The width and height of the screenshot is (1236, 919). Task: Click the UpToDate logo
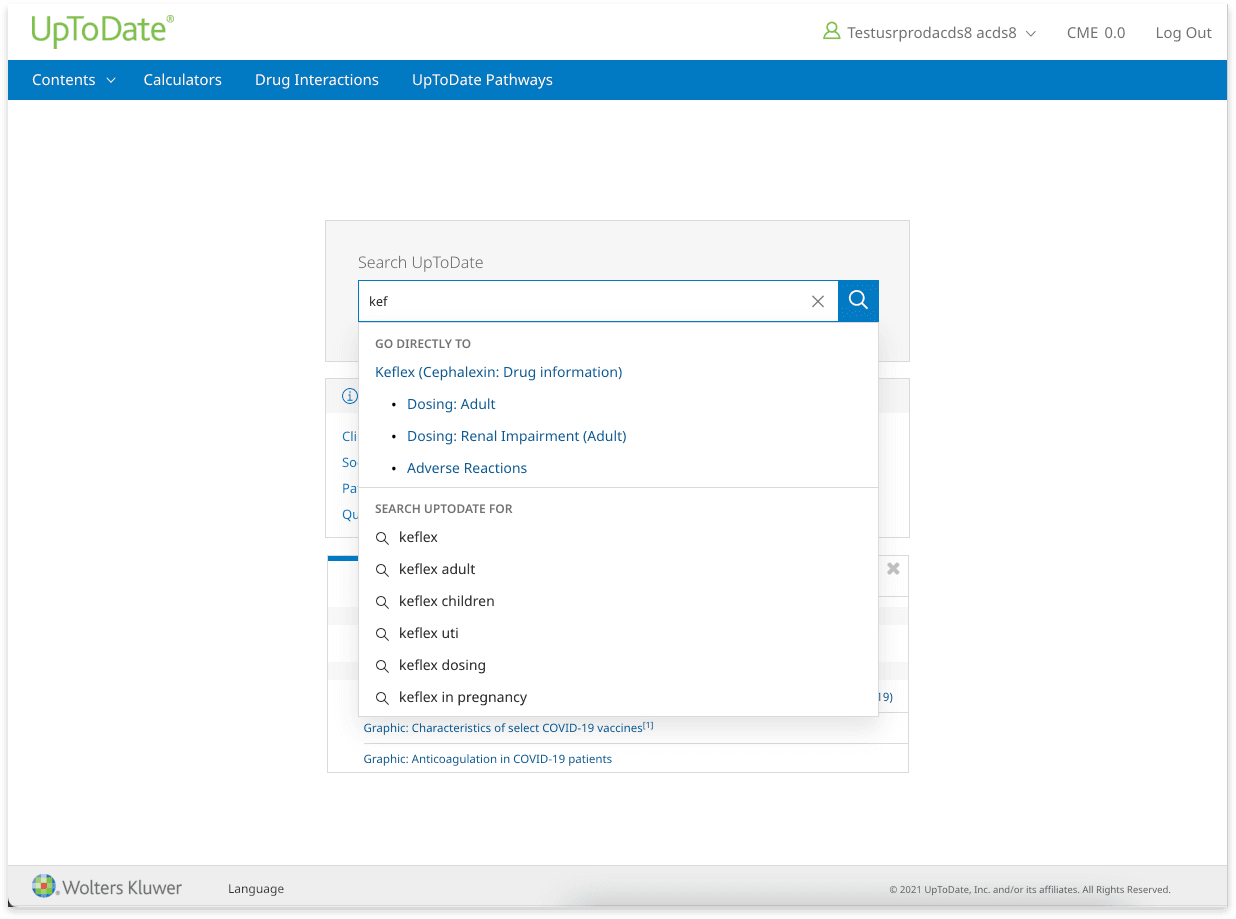pos(102,31)
